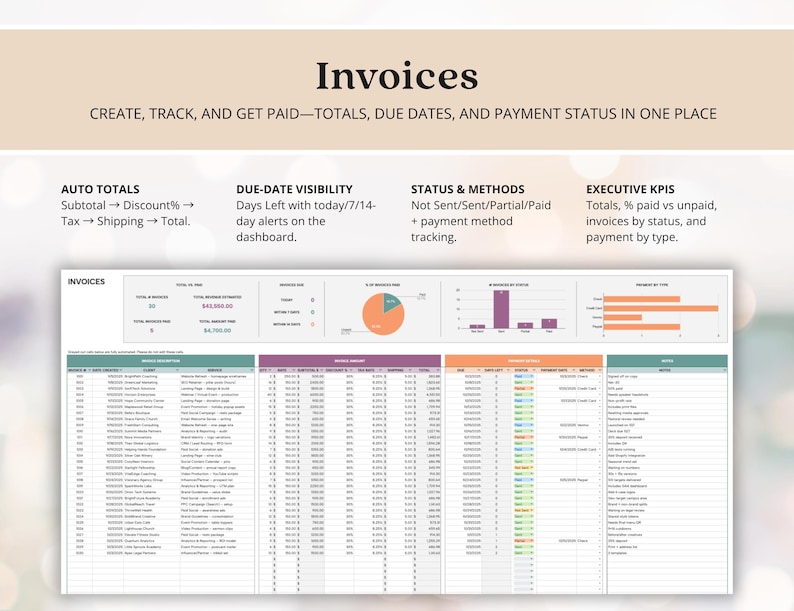Open the INVOICE # column filter arrow
Viewport: 794px width, 611px height.
90,370
